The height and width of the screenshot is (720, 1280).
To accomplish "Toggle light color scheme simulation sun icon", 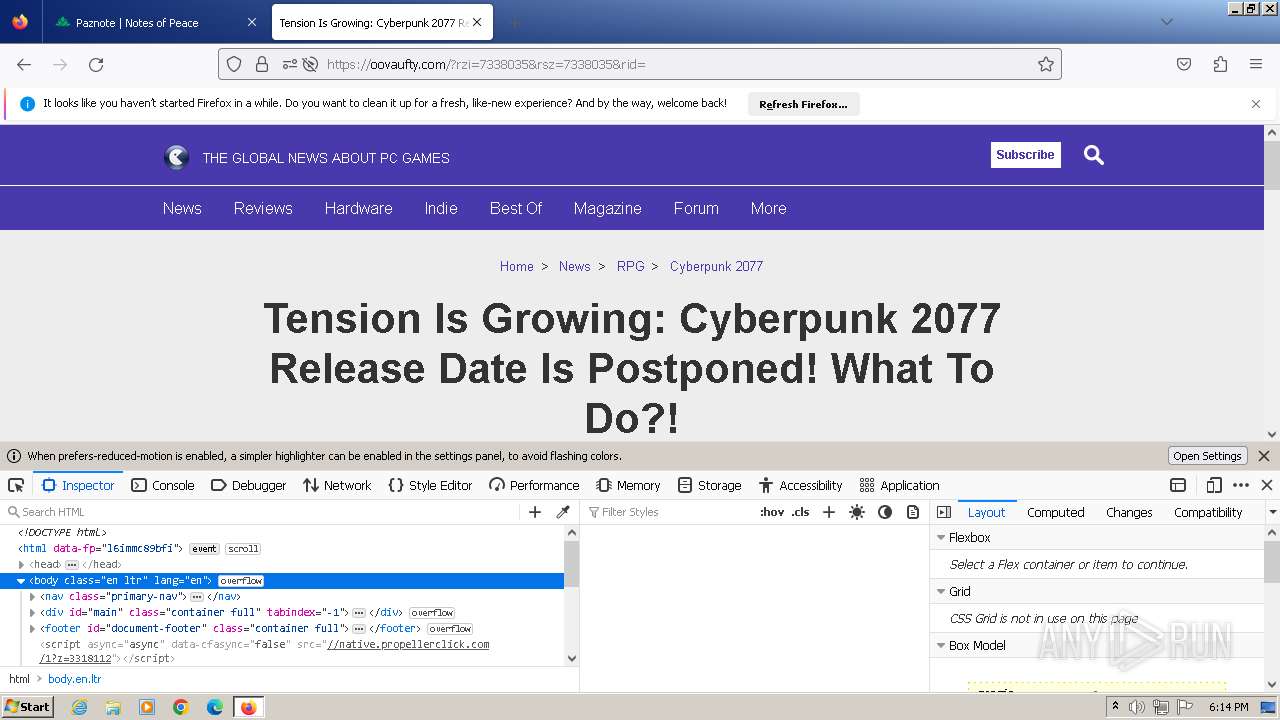I will pyautogui.click(x=857, y=512).
